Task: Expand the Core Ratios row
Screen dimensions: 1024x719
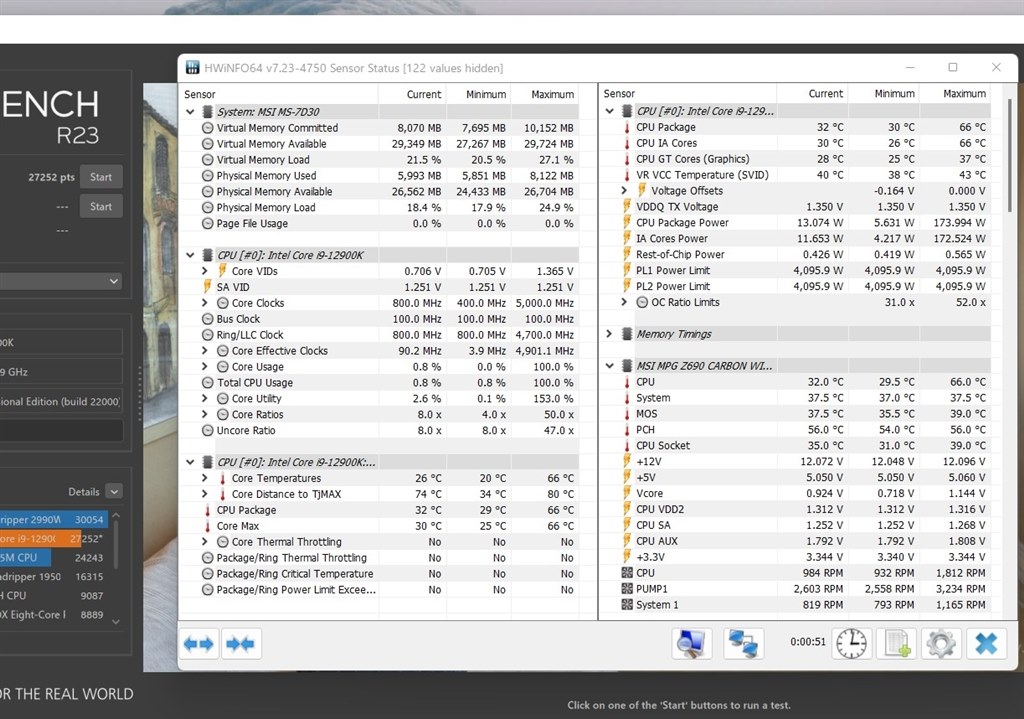Action: (204, 414)
